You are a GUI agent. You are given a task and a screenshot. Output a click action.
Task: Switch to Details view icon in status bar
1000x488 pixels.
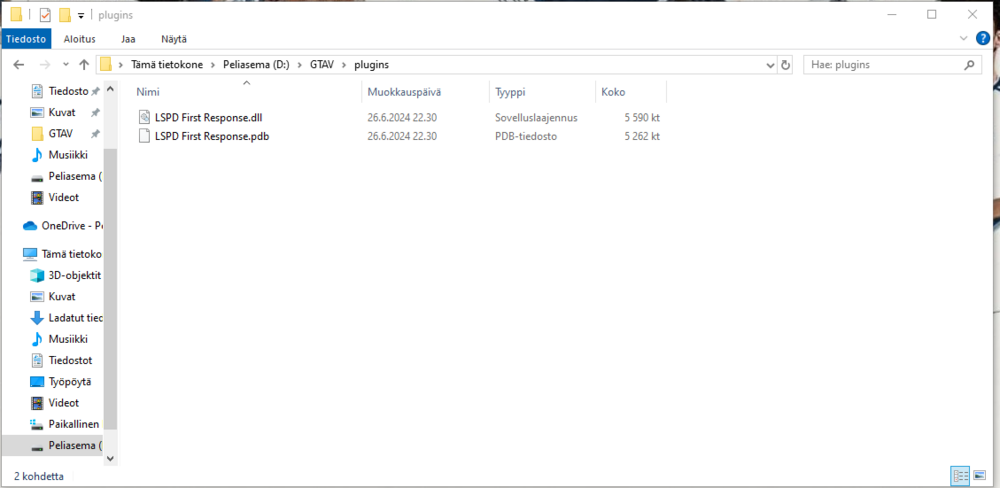(x=960, y=475)
